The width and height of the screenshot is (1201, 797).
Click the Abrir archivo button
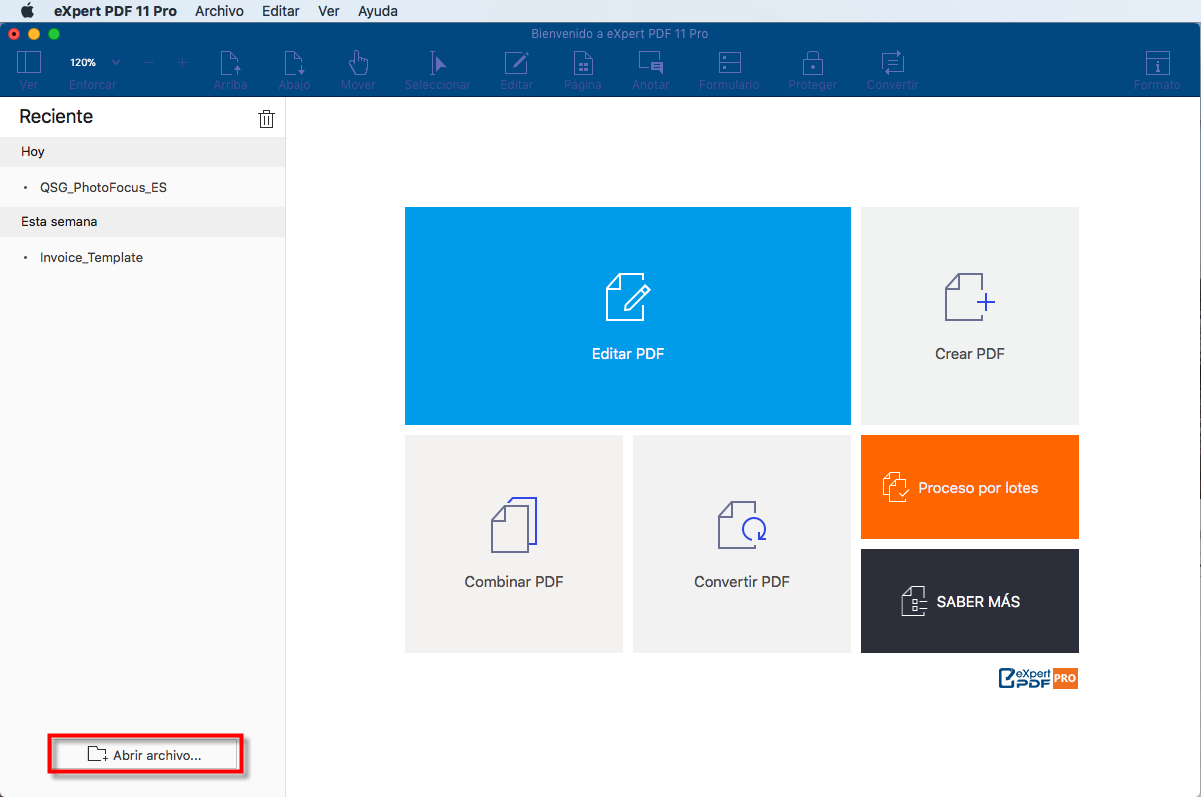click(x=143, y=755)
